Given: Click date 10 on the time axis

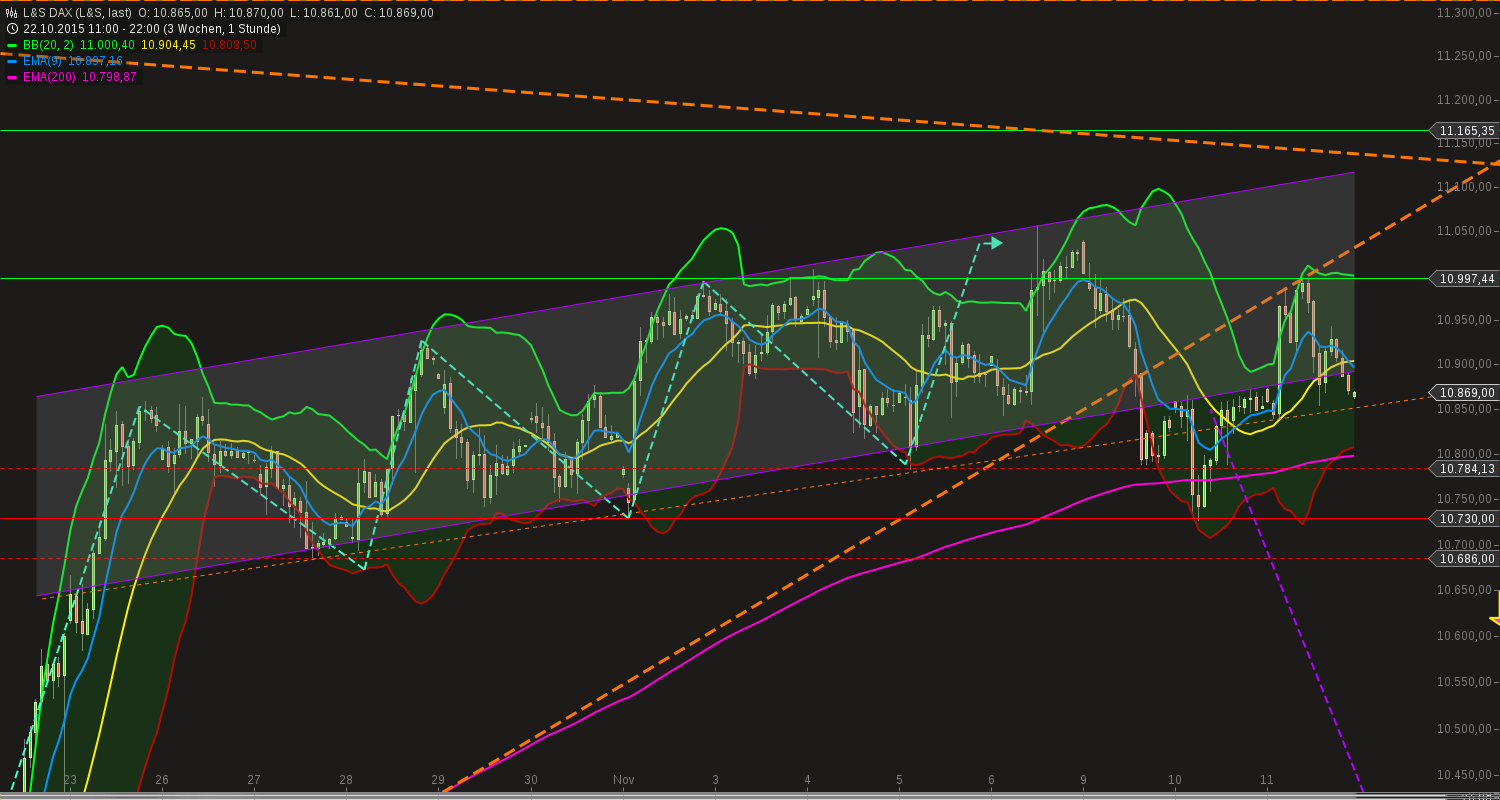Looking at the screenshot, I should point(1175,780).
